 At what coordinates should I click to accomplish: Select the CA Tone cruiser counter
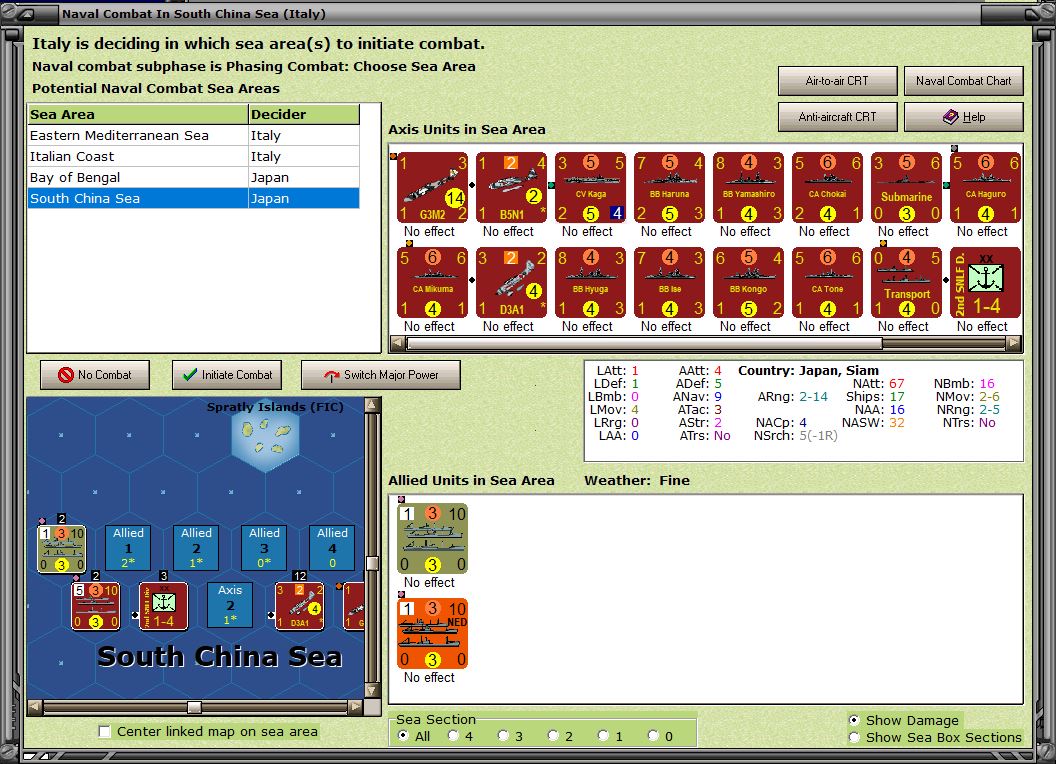click(827, 282)
